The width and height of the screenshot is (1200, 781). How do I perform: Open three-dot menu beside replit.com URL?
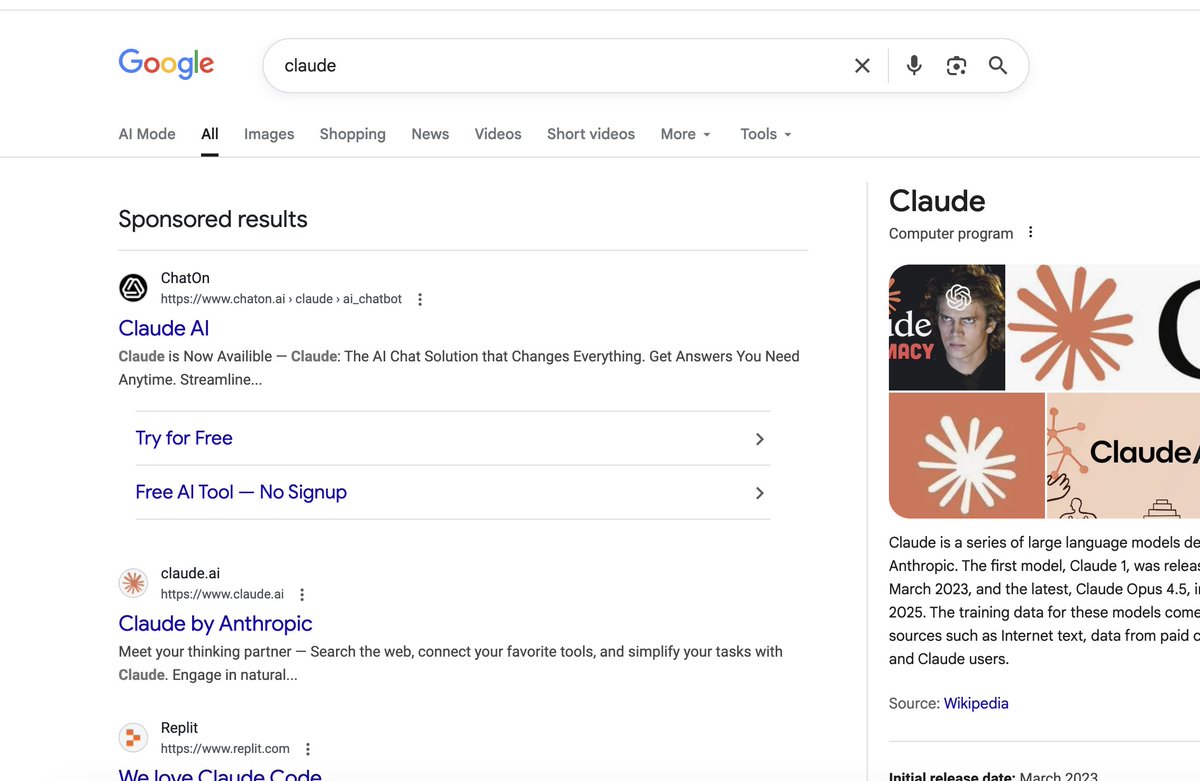click(x=308, y=749)
